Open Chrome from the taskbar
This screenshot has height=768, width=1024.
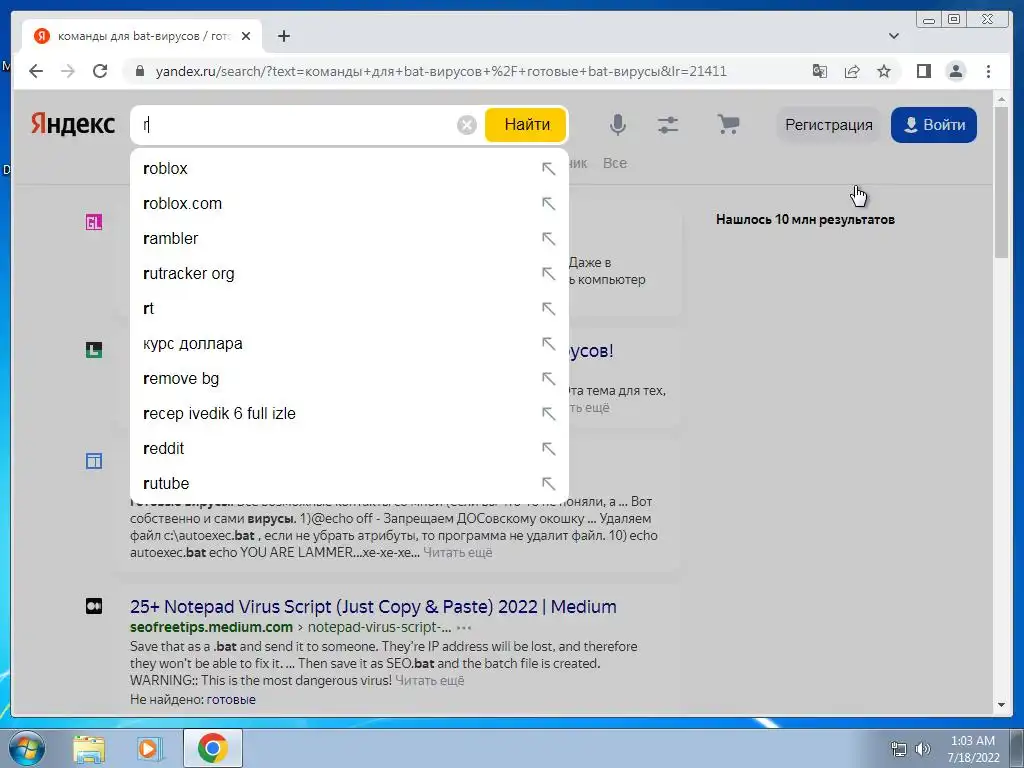pyautogui.click(x=213, y=748)
